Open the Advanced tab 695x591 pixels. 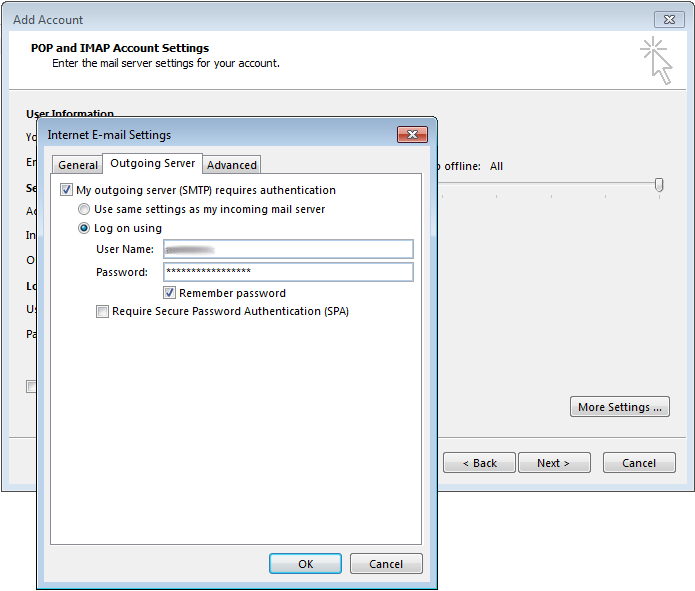click(232, 165)
